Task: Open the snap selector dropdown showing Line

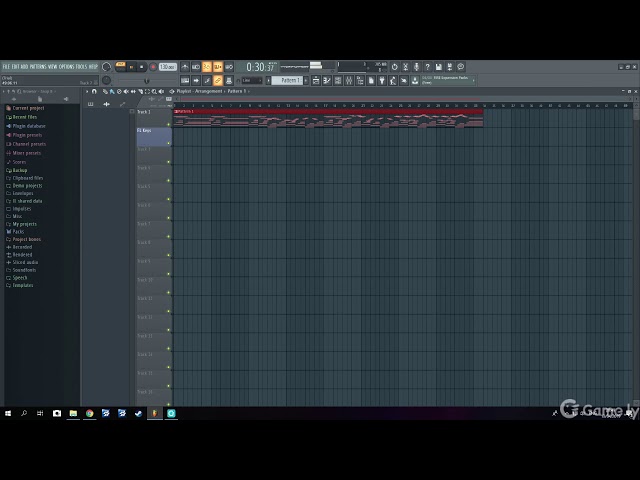Action: point(252,80)
